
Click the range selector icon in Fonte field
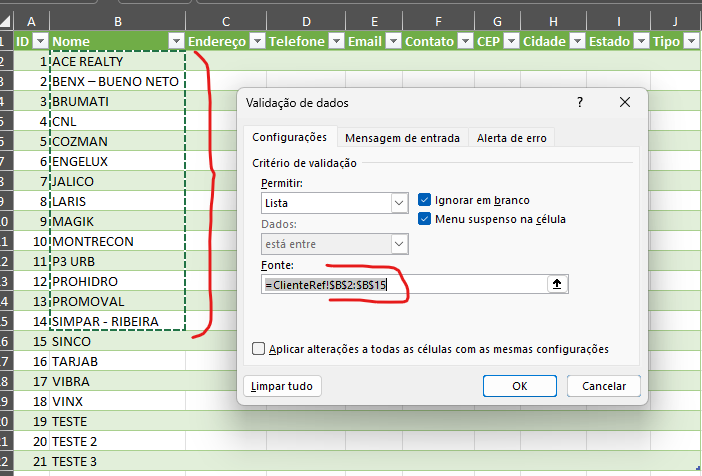pos(557,285)
